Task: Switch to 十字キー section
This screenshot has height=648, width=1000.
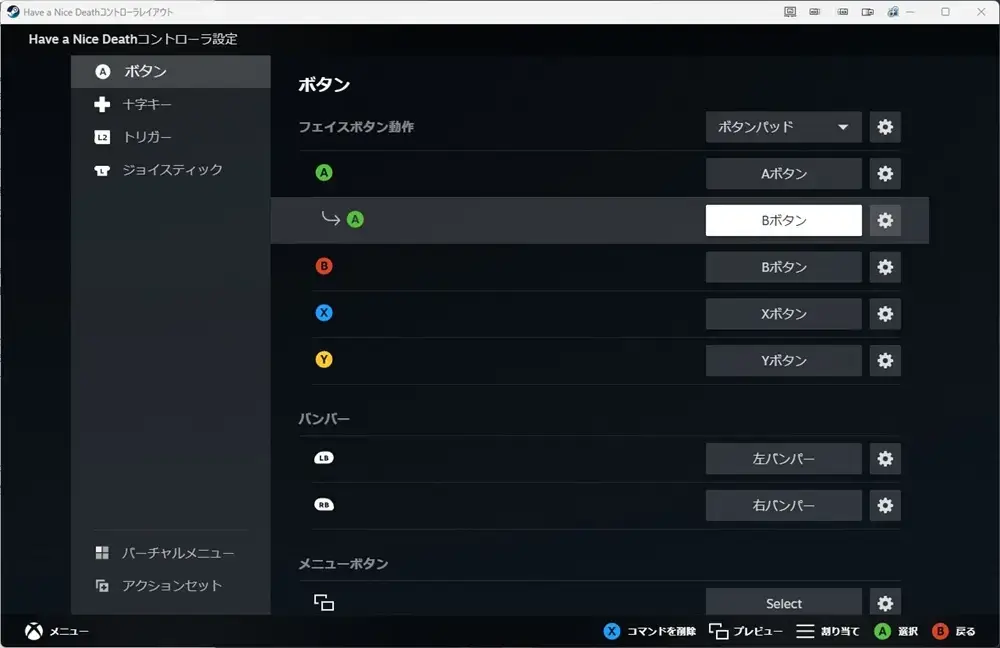Action: tap(171, 104)
